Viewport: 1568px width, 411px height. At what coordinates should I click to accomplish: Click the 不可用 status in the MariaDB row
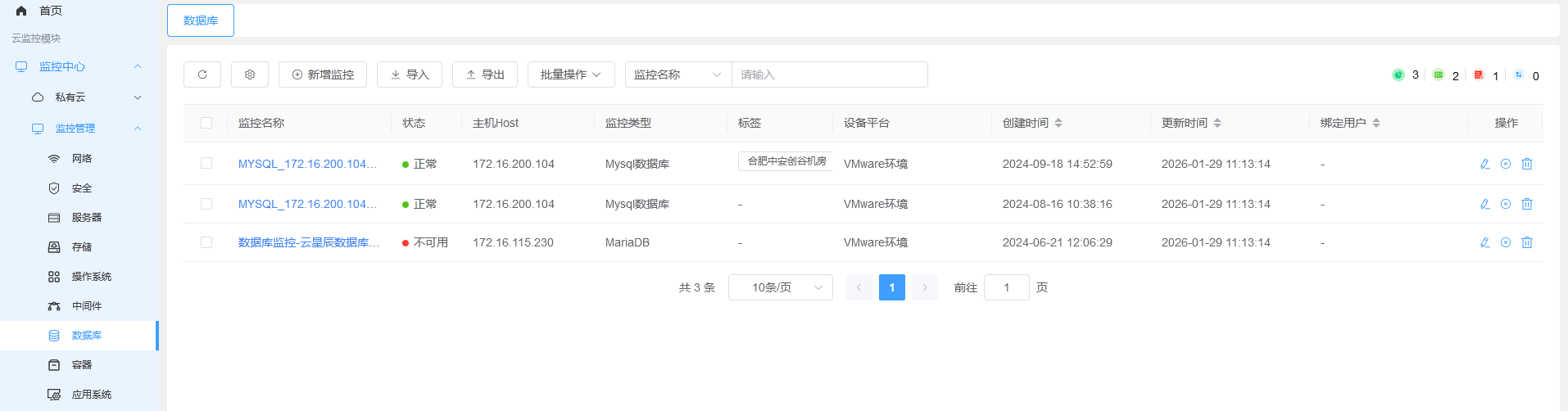[425, 242]
